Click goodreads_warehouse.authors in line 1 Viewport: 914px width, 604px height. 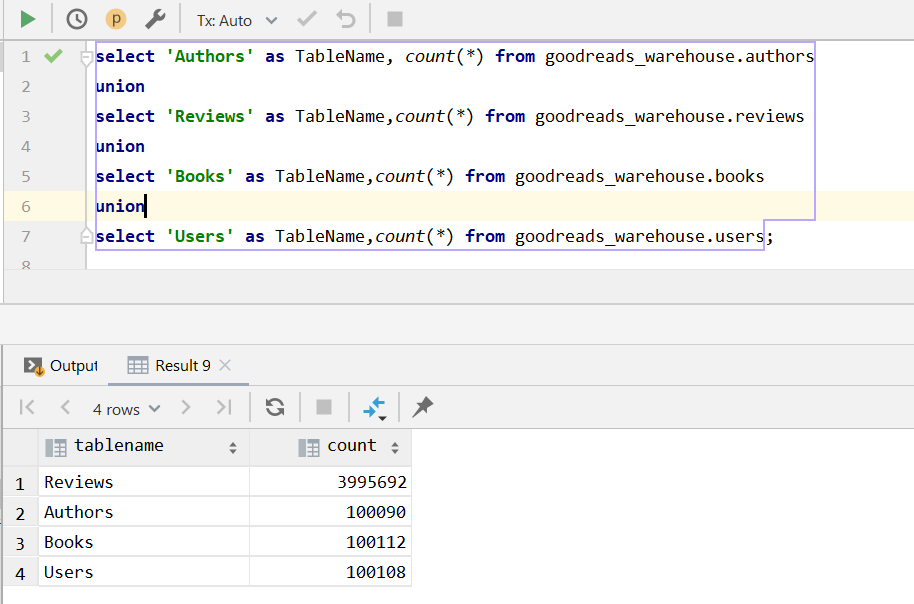click(x=679, y=57)
